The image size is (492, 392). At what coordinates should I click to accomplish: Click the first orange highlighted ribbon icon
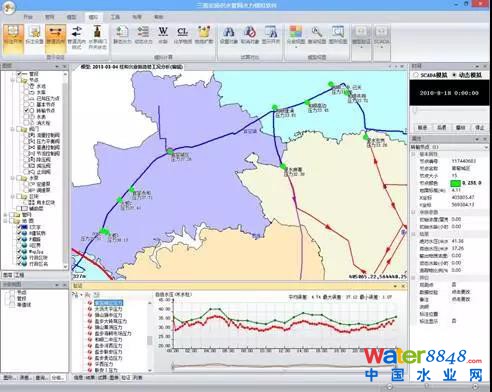pos(13,38)
